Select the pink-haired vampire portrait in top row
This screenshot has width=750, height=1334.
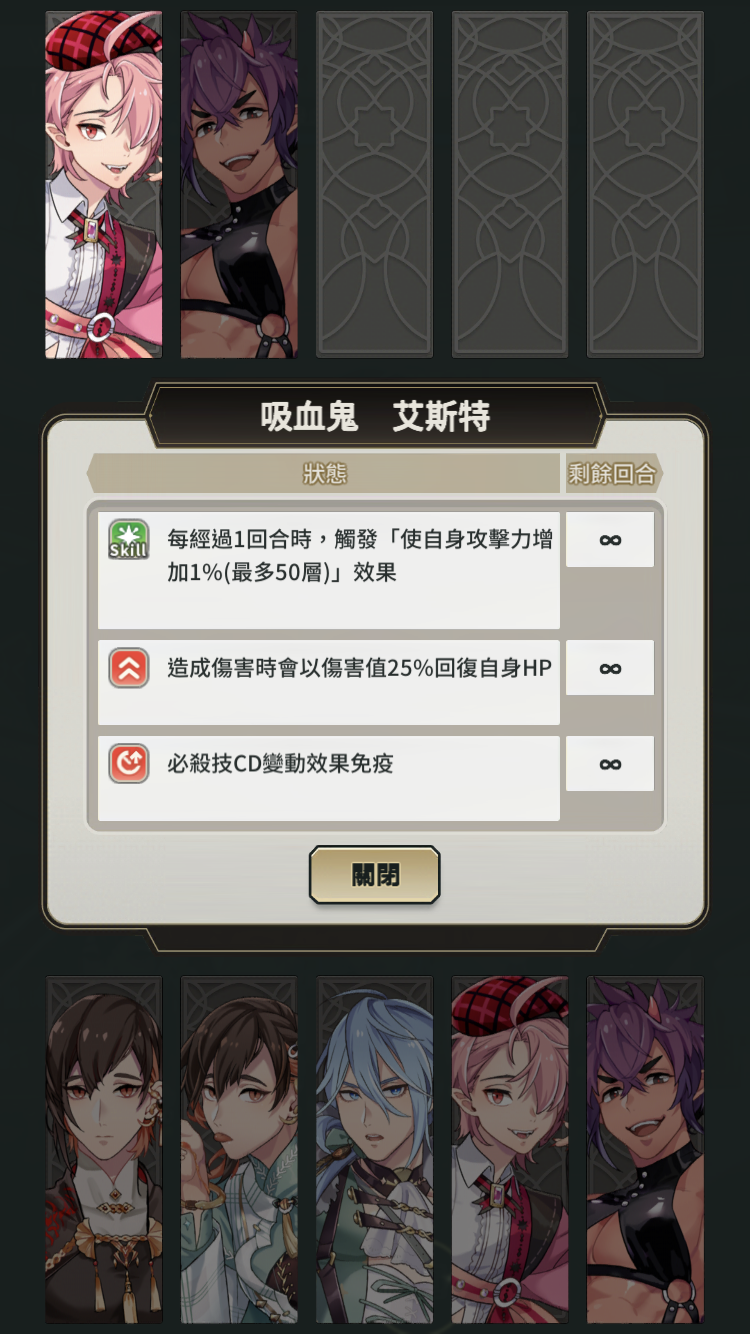(104, 184)
